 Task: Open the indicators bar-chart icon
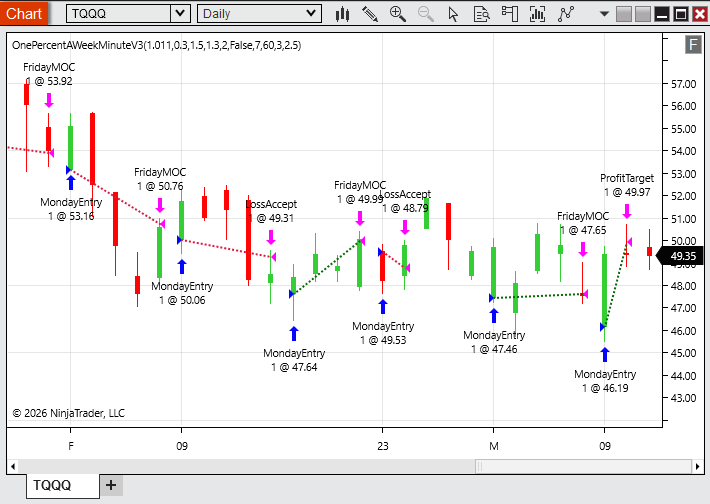point(537,14)
